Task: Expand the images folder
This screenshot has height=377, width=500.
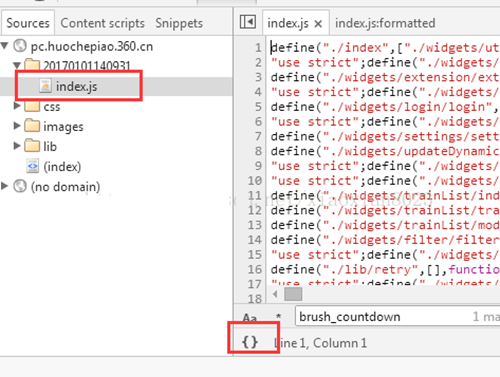Action: pos(17,126)
